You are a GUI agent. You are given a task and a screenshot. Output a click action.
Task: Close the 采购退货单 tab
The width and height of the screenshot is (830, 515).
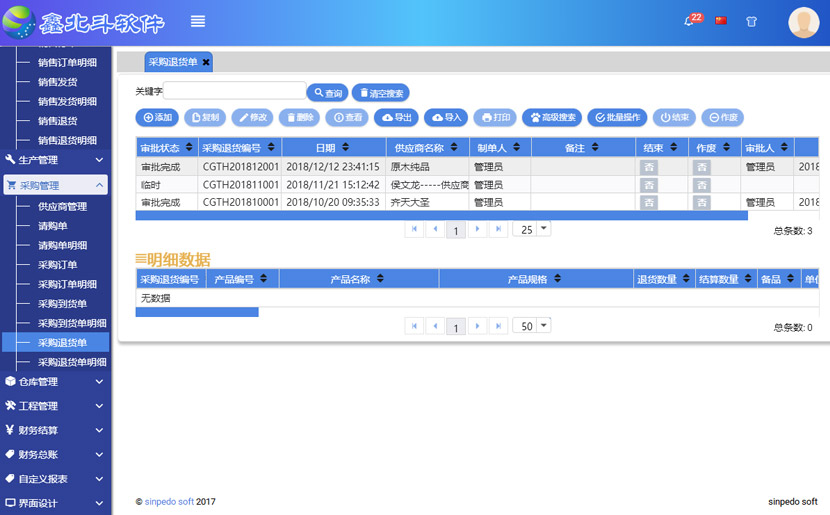pyautogui.click(x=206, y=62)
